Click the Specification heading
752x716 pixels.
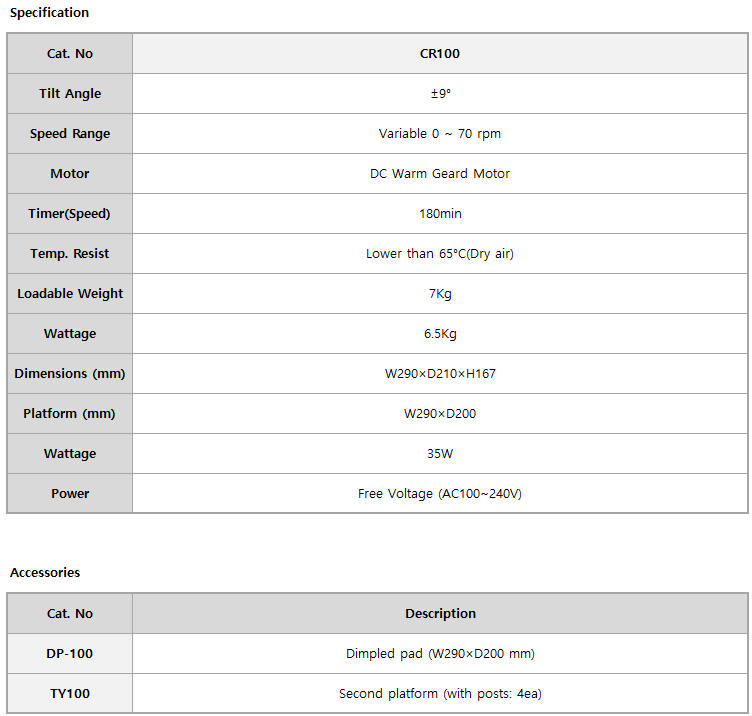point(49,12)
